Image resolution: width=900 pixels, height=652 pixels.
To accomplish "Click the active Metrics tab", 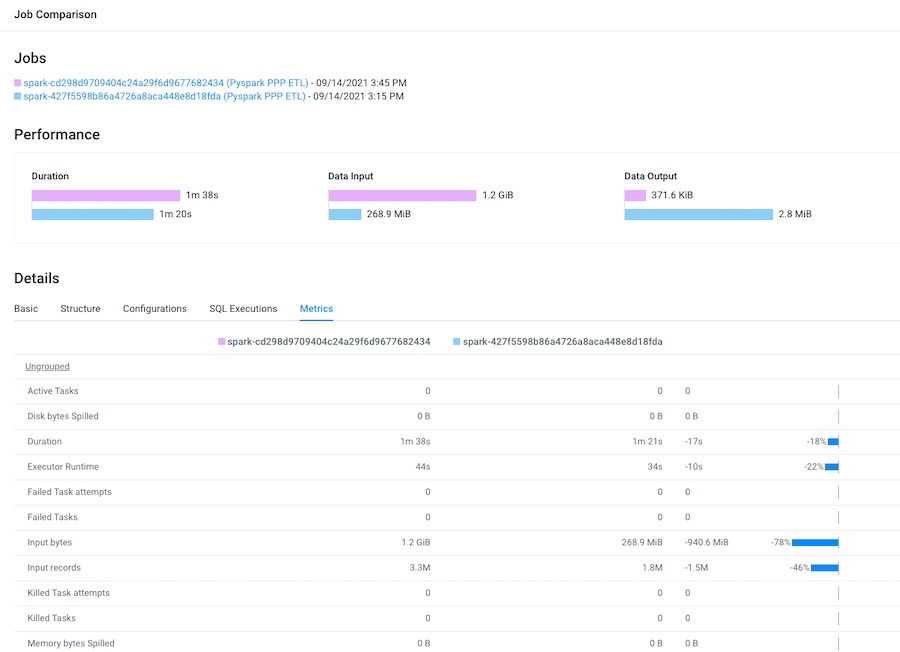I will pyautogui.click(x=316, y=309).
